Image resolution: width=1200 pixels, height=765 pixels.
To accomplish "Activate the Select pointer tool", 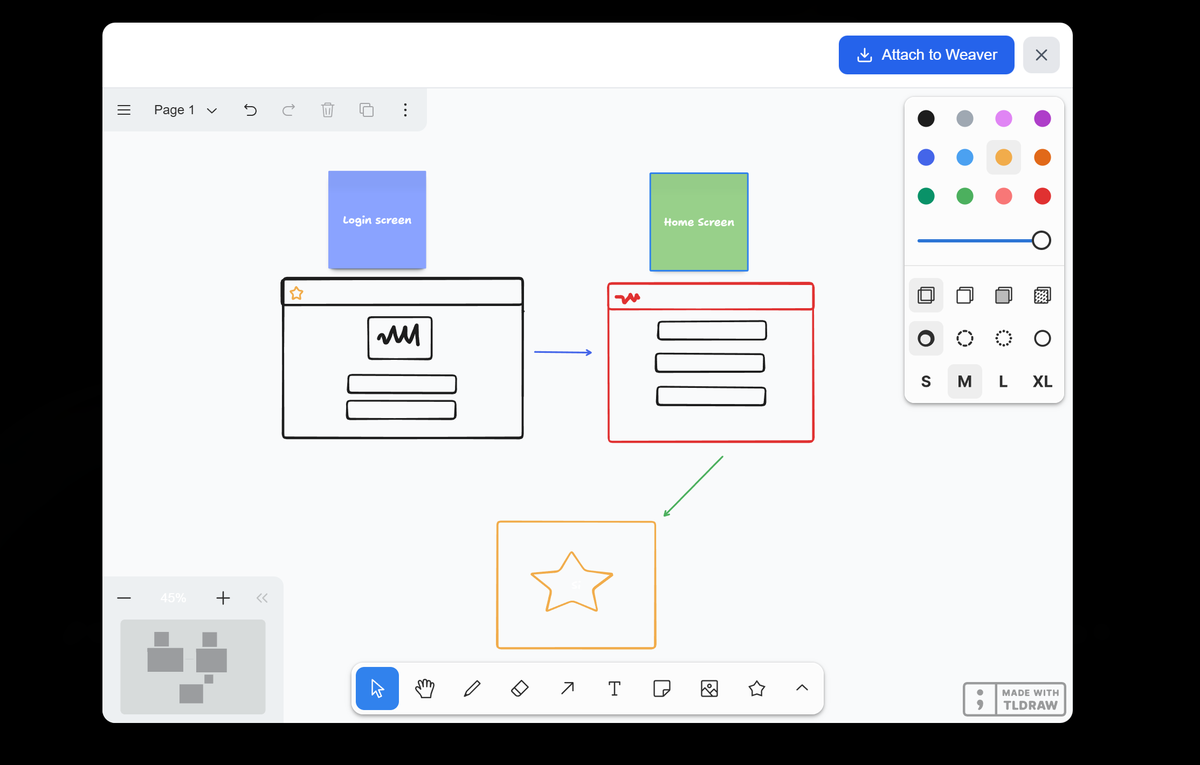I will [x=377, y=688].
